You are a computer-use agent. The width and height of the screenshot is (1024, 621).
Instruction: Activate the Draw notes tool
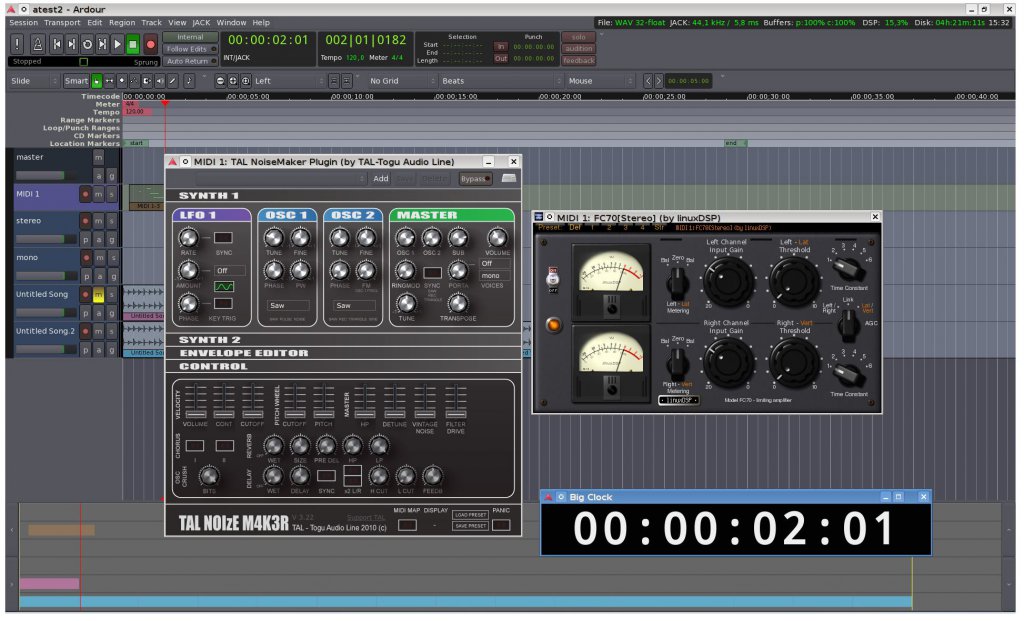[x=173, y=81]
